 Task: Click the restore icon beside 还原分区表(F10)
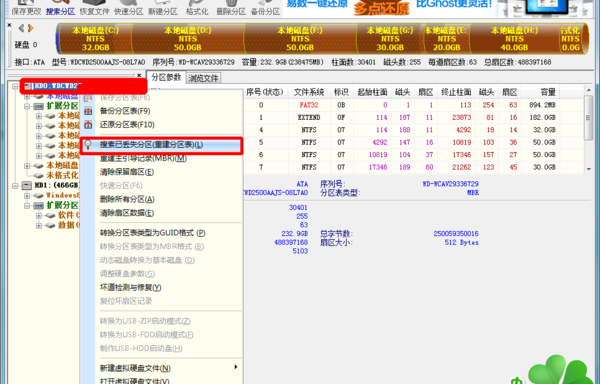click(x=88, y=125)
